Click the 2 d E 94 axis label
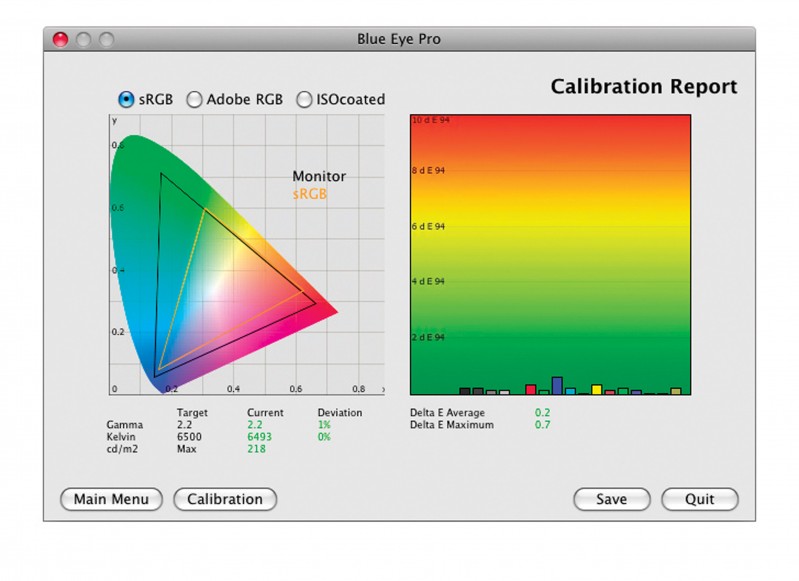The height and width of the screenshot is (581, 799). click(x=428, y=337)
